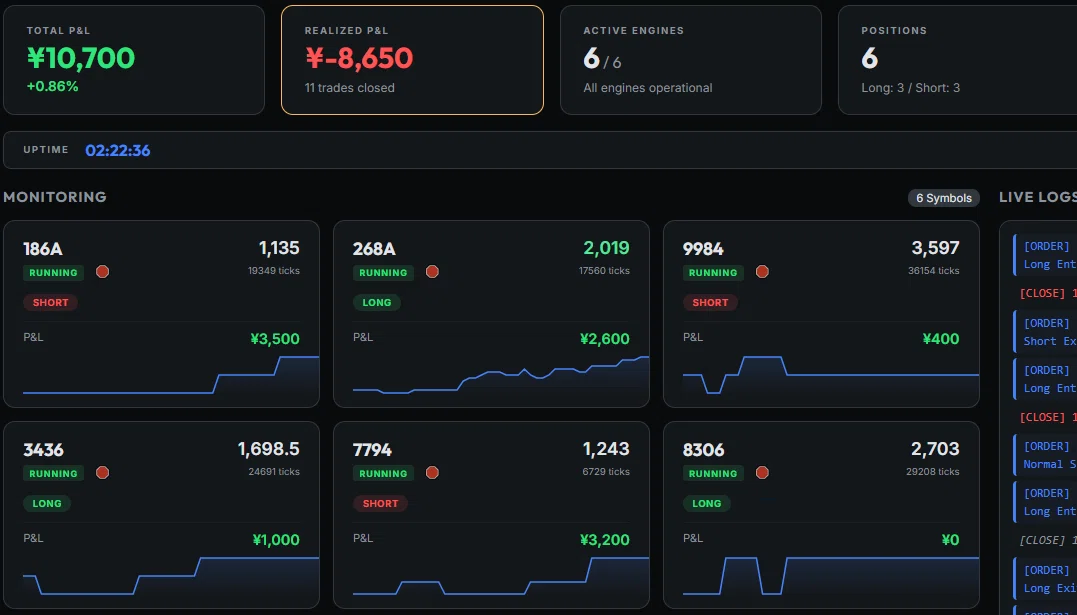
Task: Open the Positions summary card
Action: click(958, 60)
